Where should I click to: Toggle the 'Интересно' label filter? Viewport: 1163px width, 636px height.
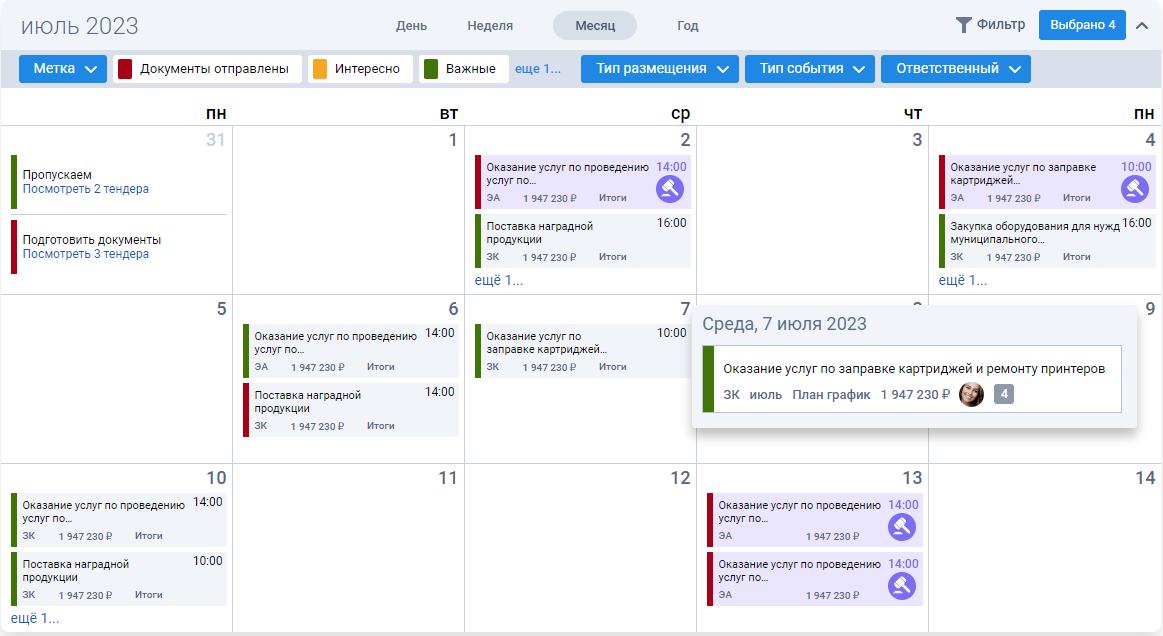point(357,69)
